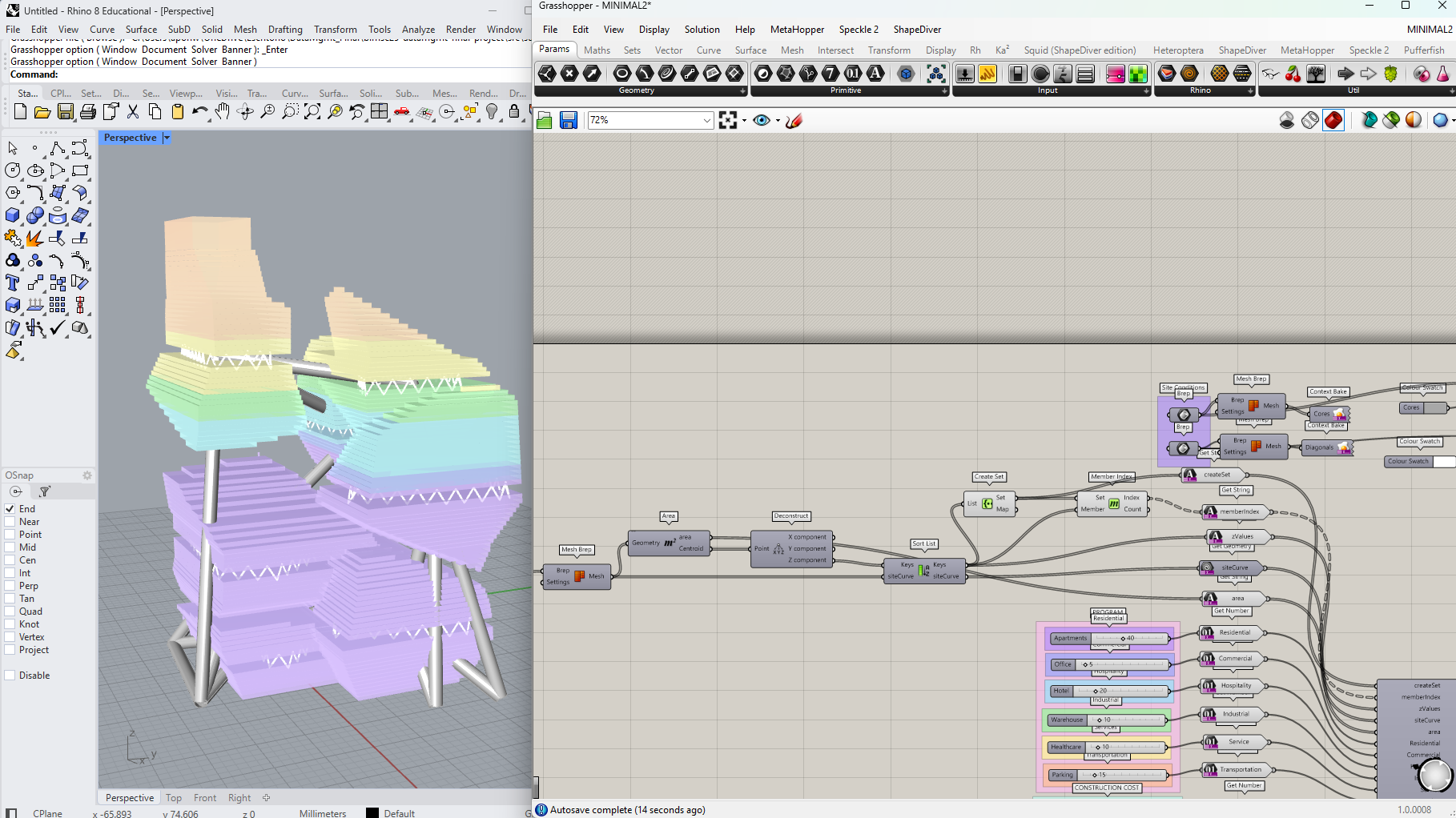1456x818 pixels.
Task: Click the cherries icon in Util group
Action: click(1293, 74)
